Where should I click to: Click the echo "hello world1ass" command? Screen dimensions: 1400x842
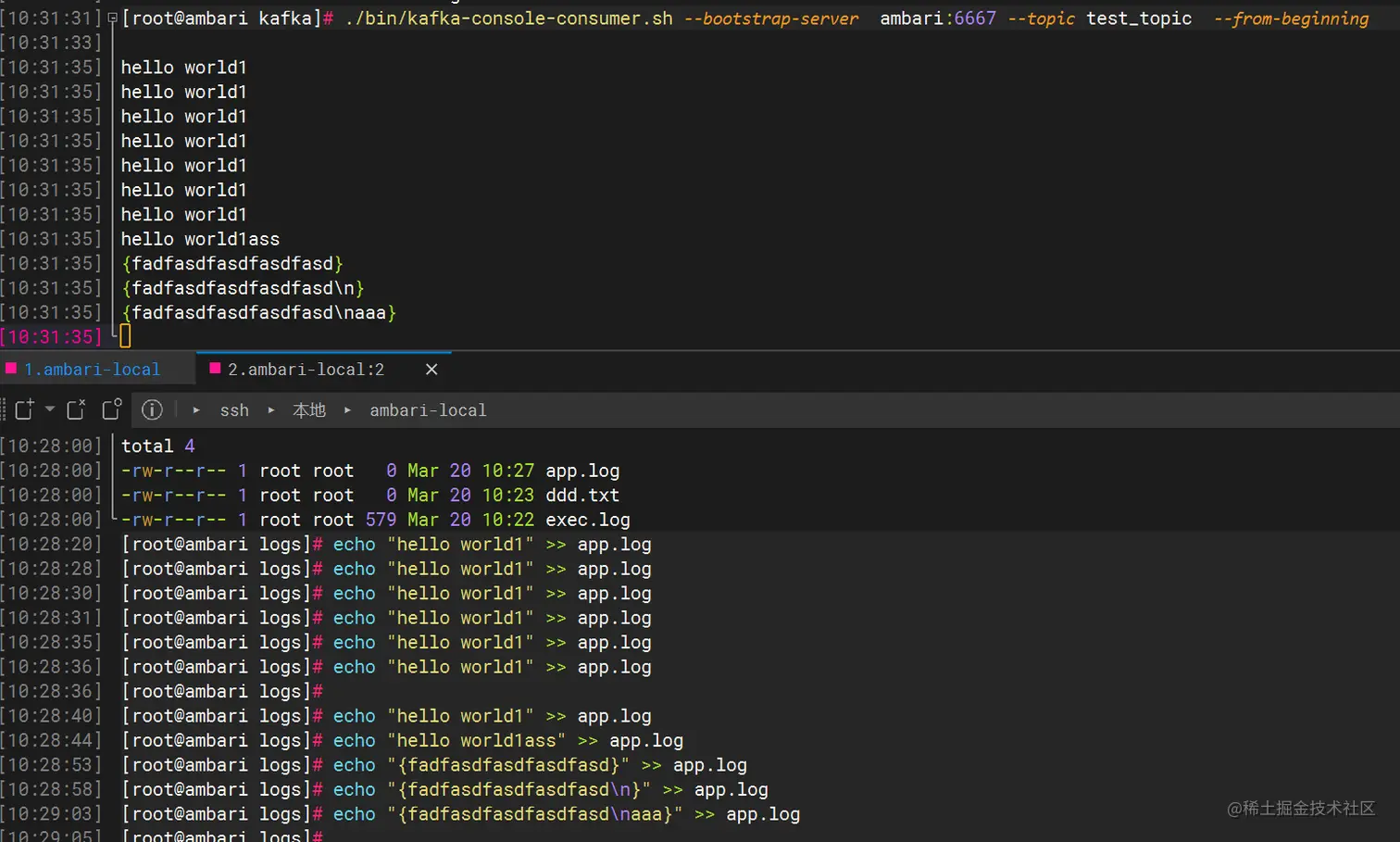(x=507, y=741)
